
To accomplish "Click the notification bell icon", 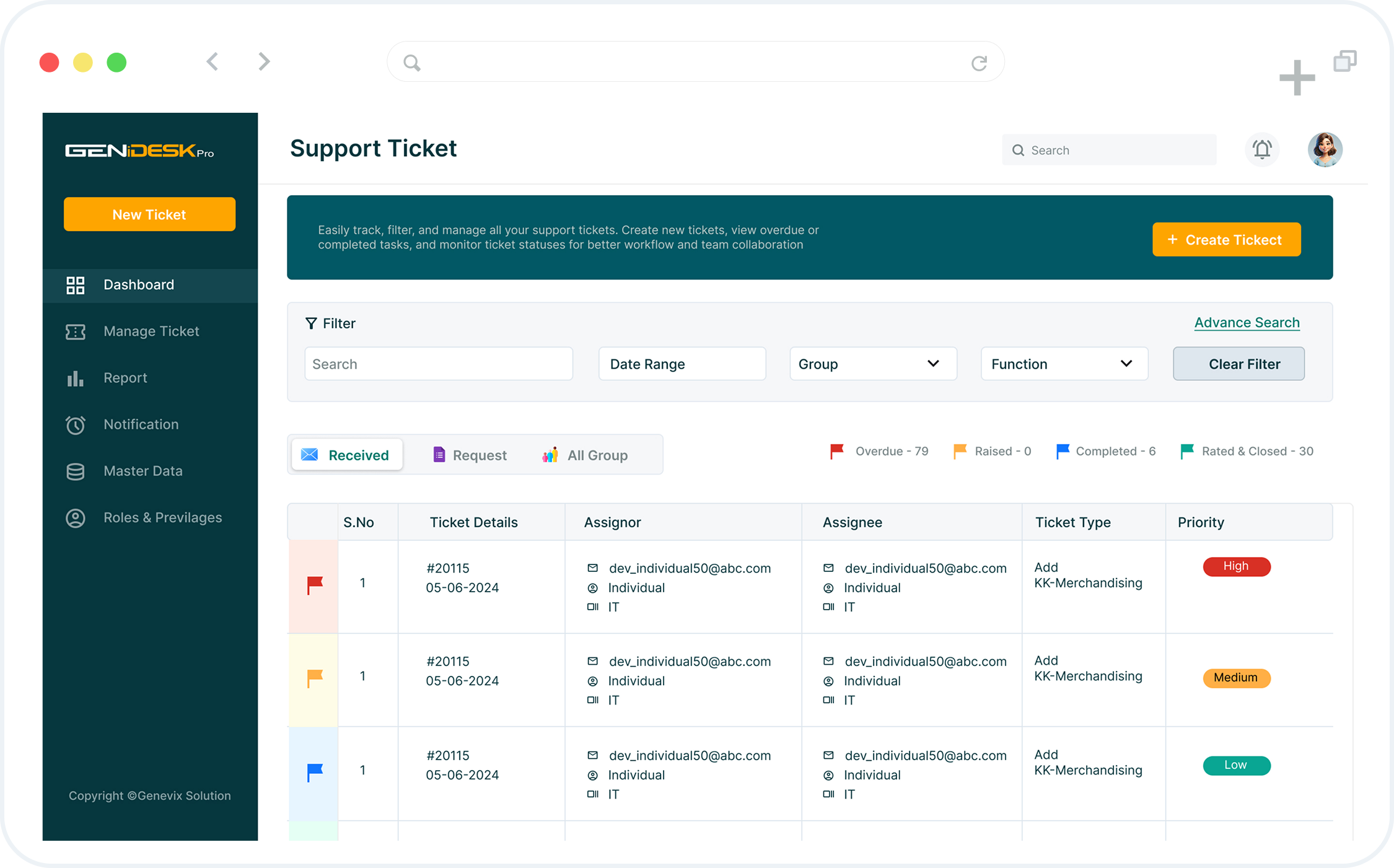I will [x=1261, y=149].
